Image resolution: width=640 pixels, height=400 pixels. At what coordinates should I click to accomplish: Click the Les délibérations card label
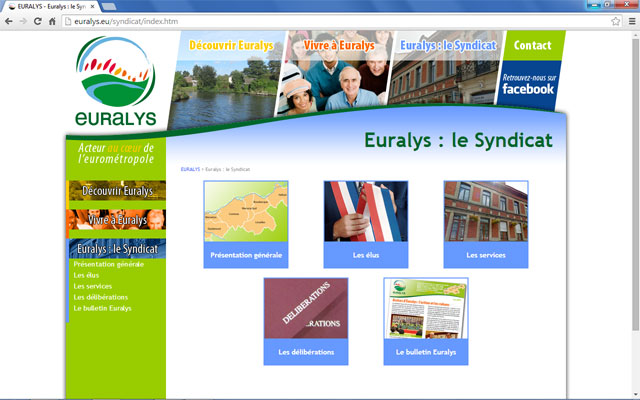coord(306,352)
